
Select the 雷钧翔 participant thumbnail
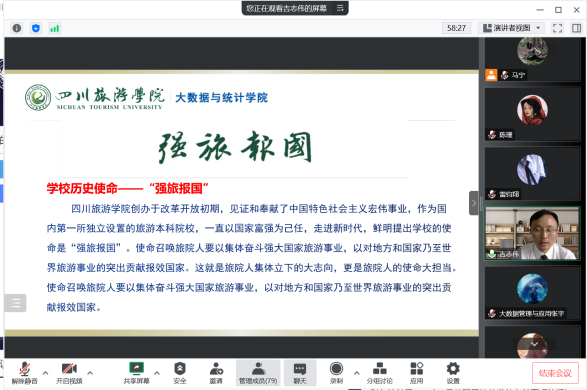tap(532, 174)
